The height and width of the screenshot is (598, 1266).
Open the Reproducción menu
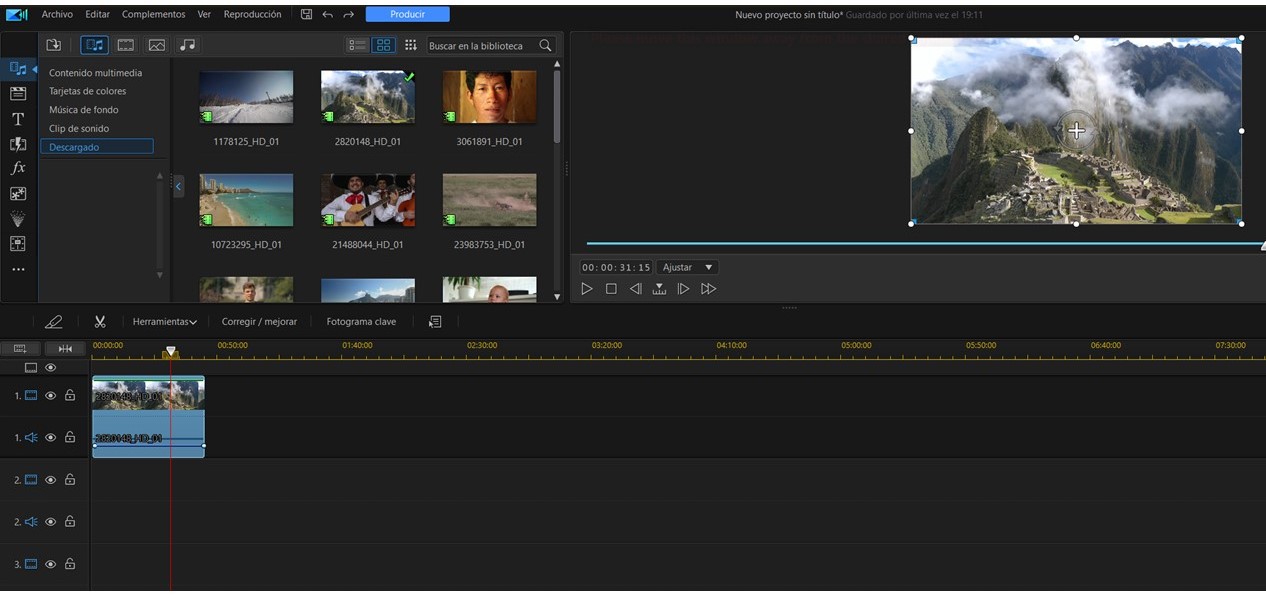(252, 15)
